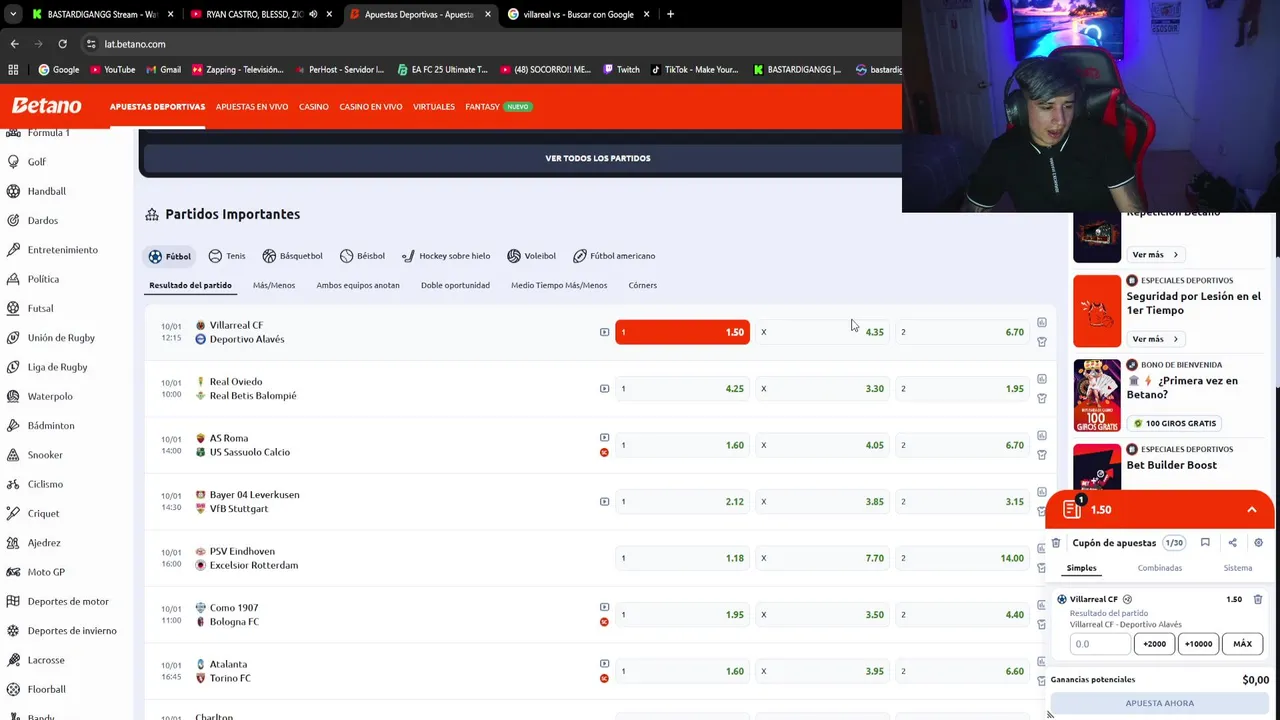Viewport: 1280px width, 720px height.
Task: Open betslip settings gear icon
Action: point(1258,543)
